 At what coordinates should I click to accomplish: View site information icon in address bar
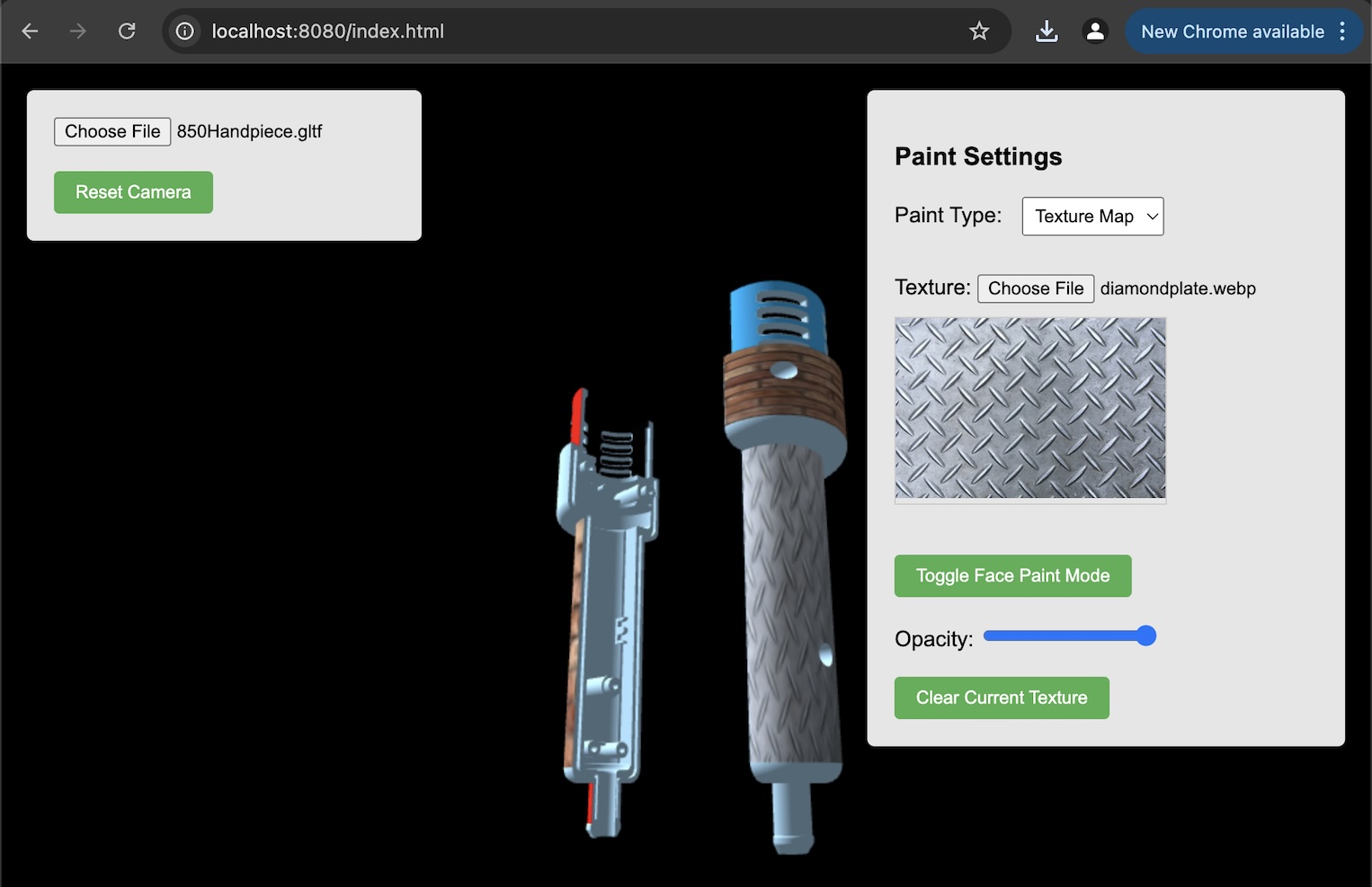(x=185, y=31)
